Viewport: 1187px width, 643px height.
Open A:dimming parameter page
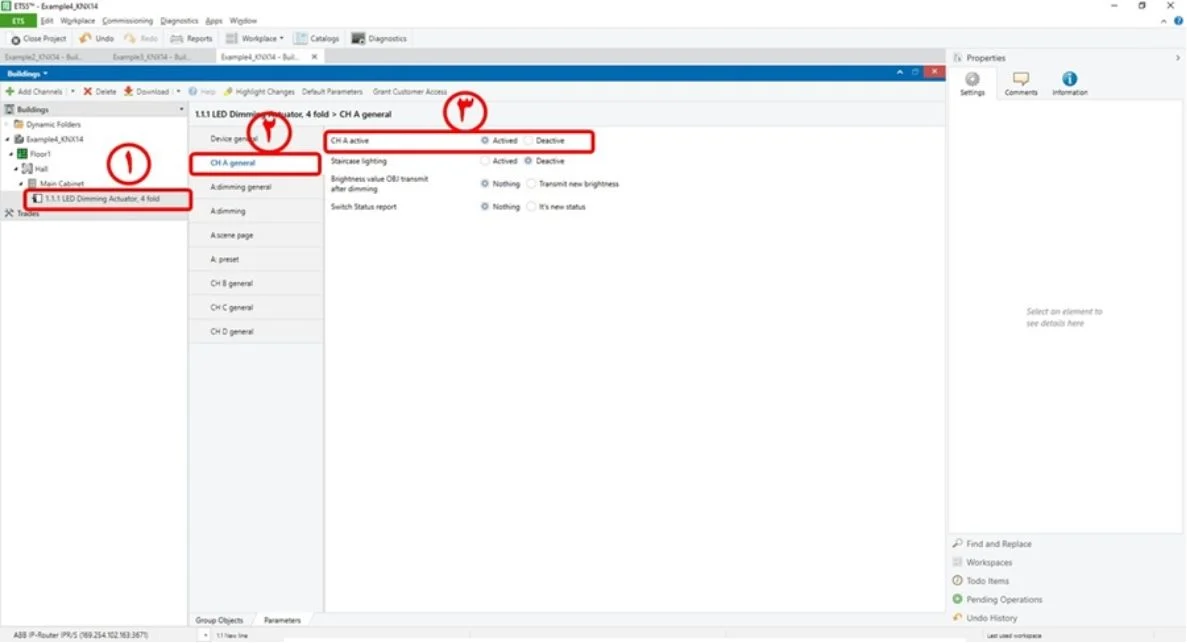[x=256, y=211]
